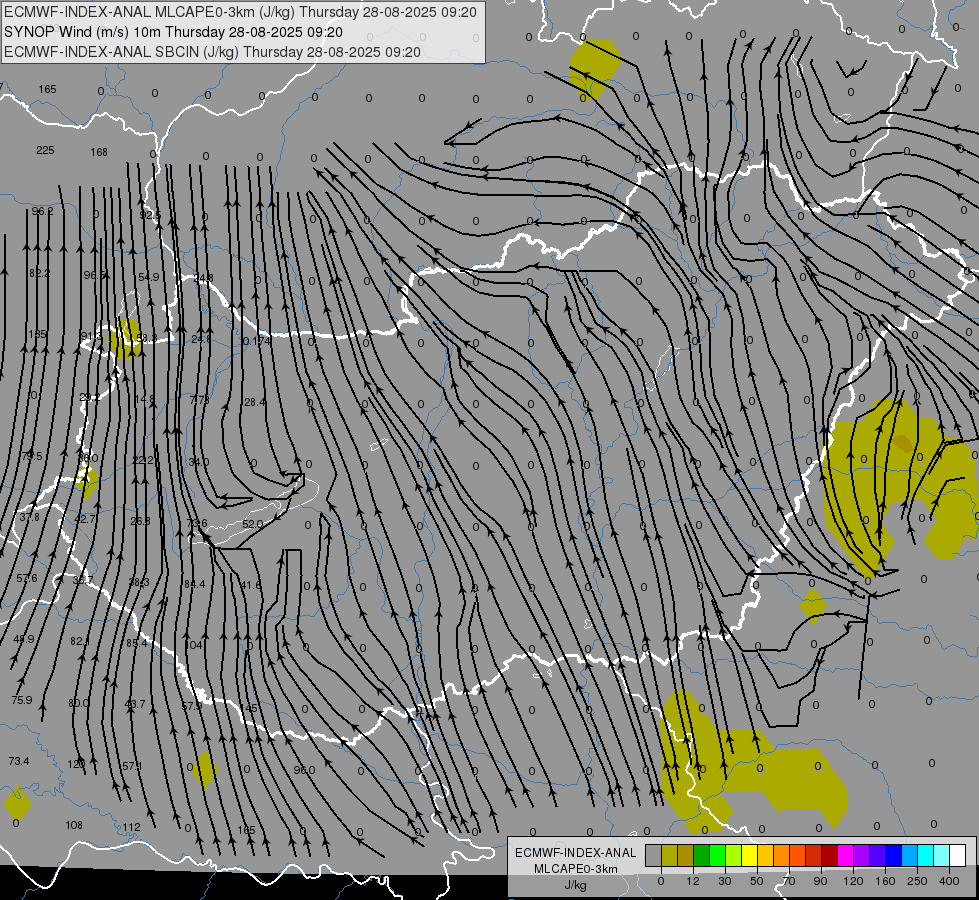
Task: Pick the dark green legend swatch
Action: pyautogui.click(x=702, y=856)
